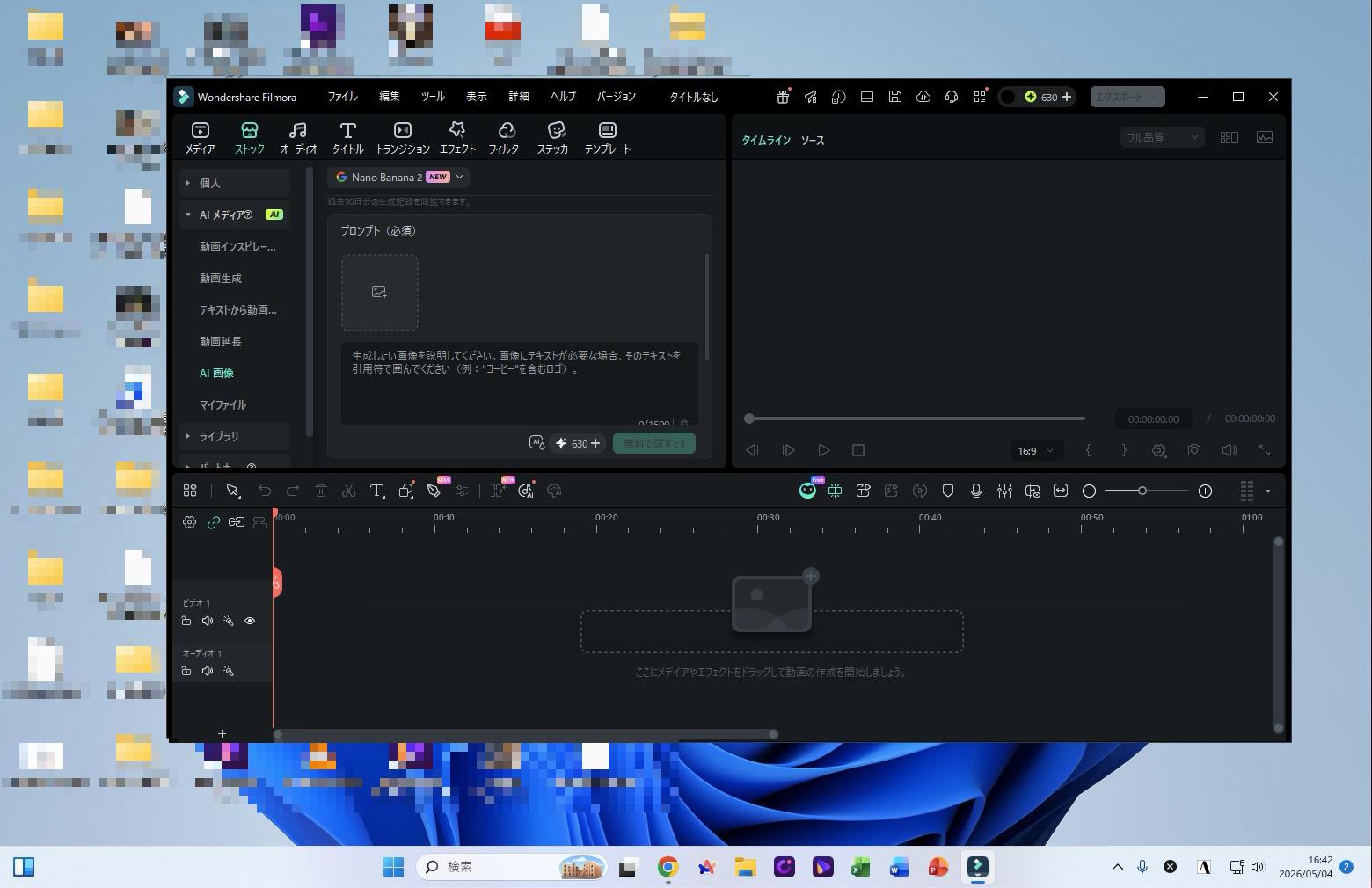Open the audio mixer icon in timeline toolbar
The height and width of the screenshot is (888, 1372).
[x=1004, y=491]
